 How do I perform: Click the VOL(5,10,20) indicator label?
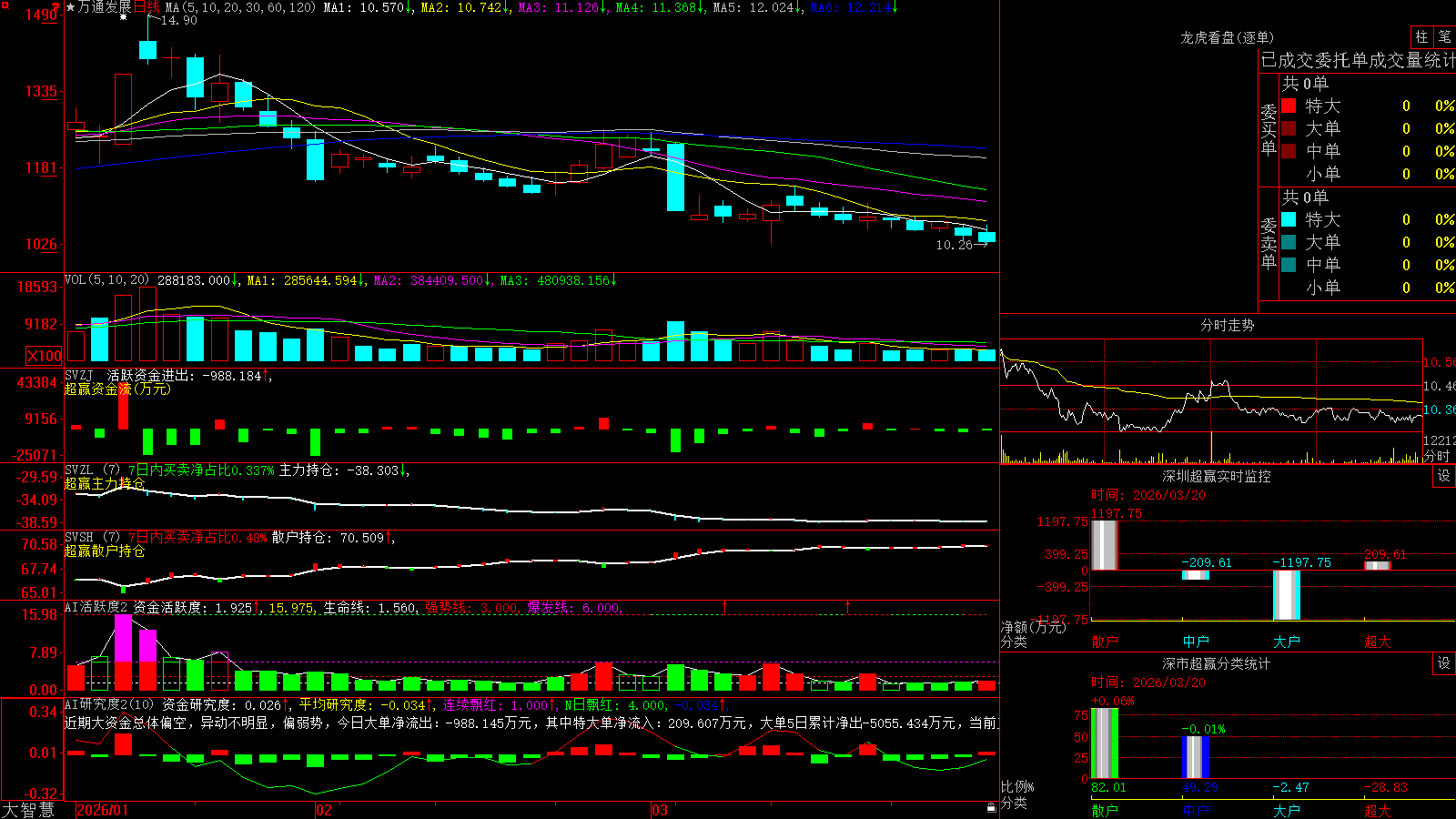pyautogui.click(x=106, y=280)
